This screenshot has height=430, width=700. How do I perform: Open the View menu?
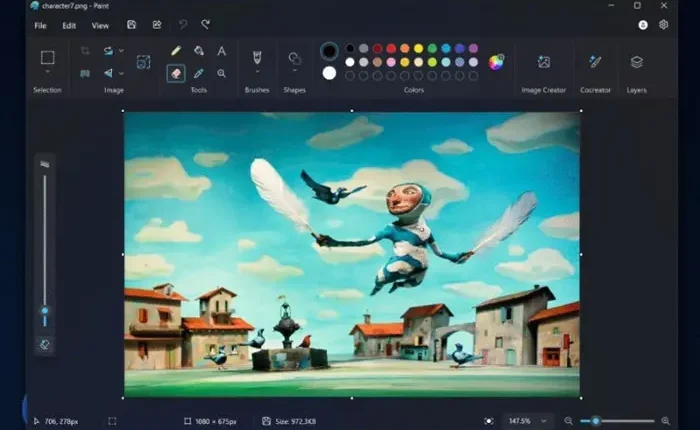click(100, 25)
